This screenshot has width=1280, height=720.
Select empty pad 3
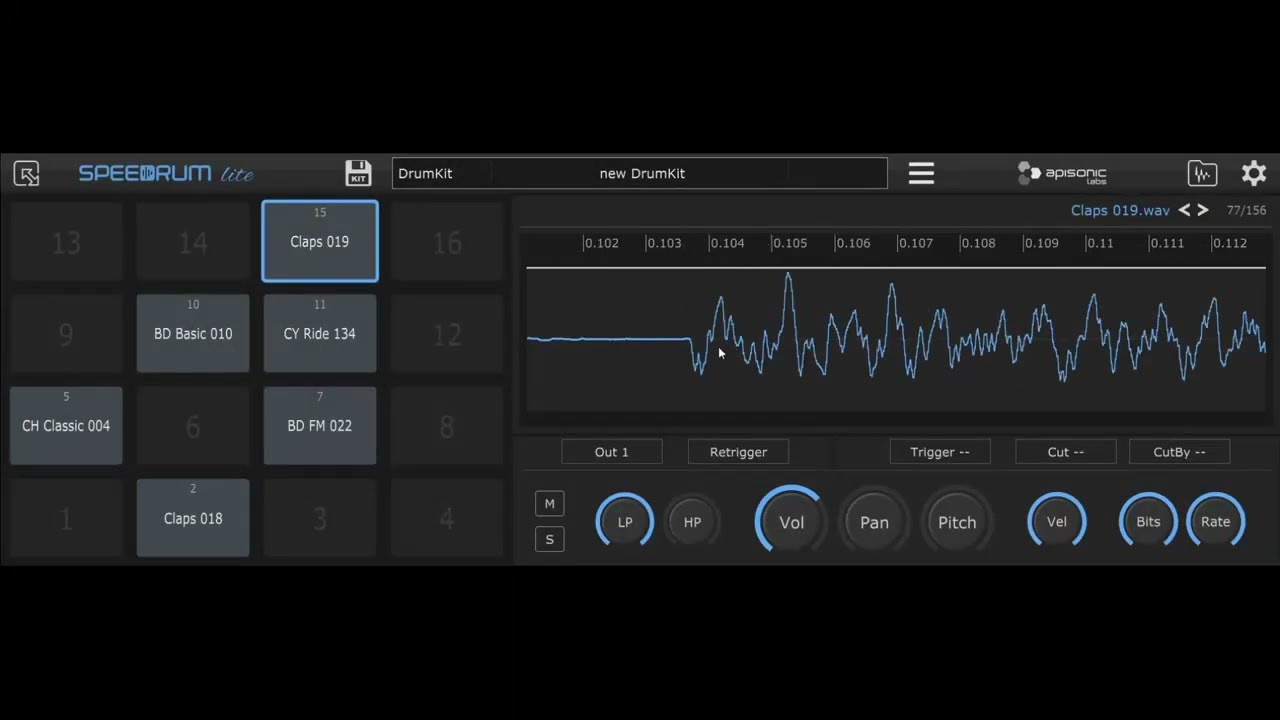[320, 518]
